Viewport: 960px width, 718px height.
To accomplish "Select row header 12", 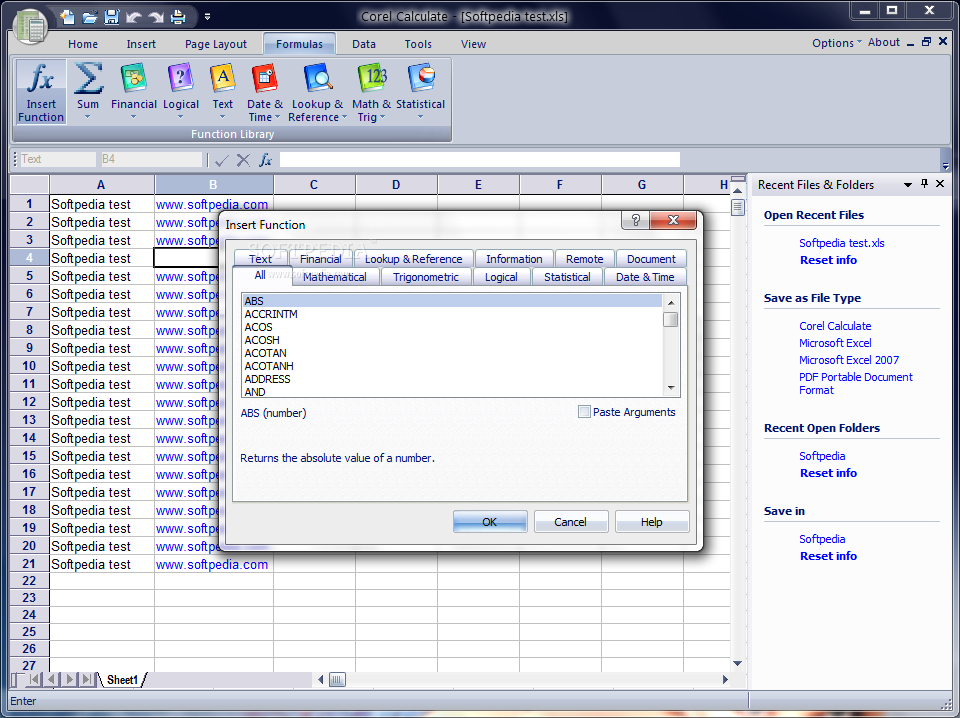I will 29,402.
